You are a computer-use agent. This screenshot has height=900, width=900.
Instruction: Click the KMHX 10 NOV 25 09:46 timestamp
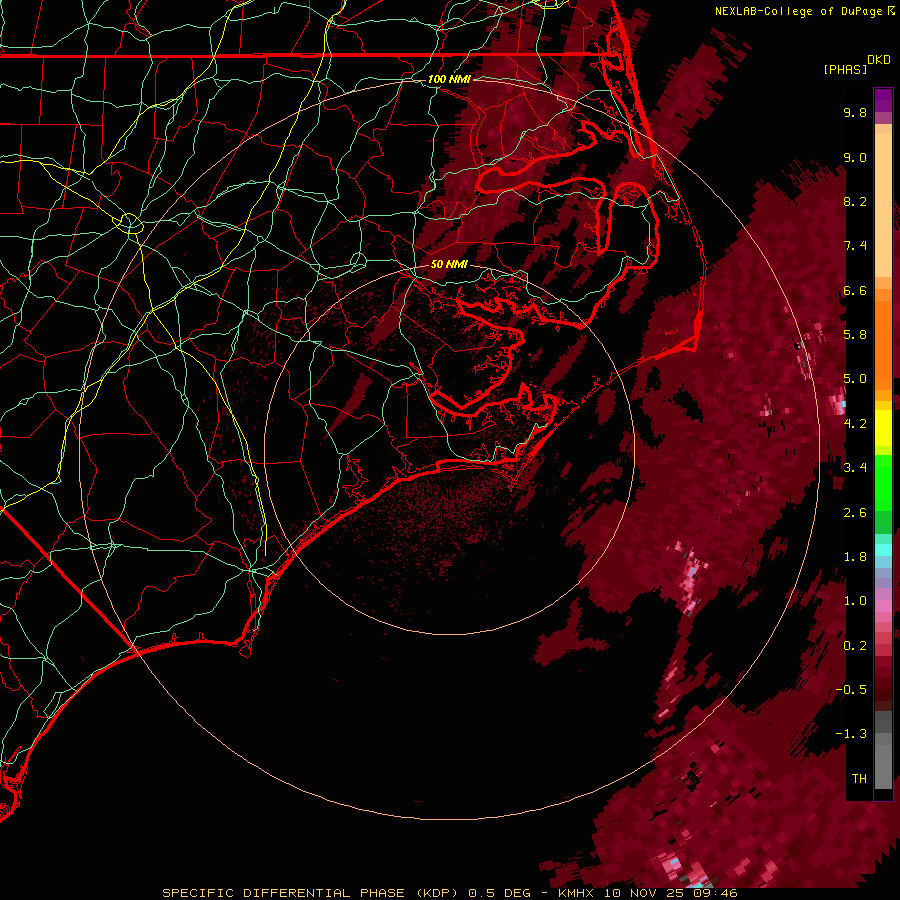[647, 893]
